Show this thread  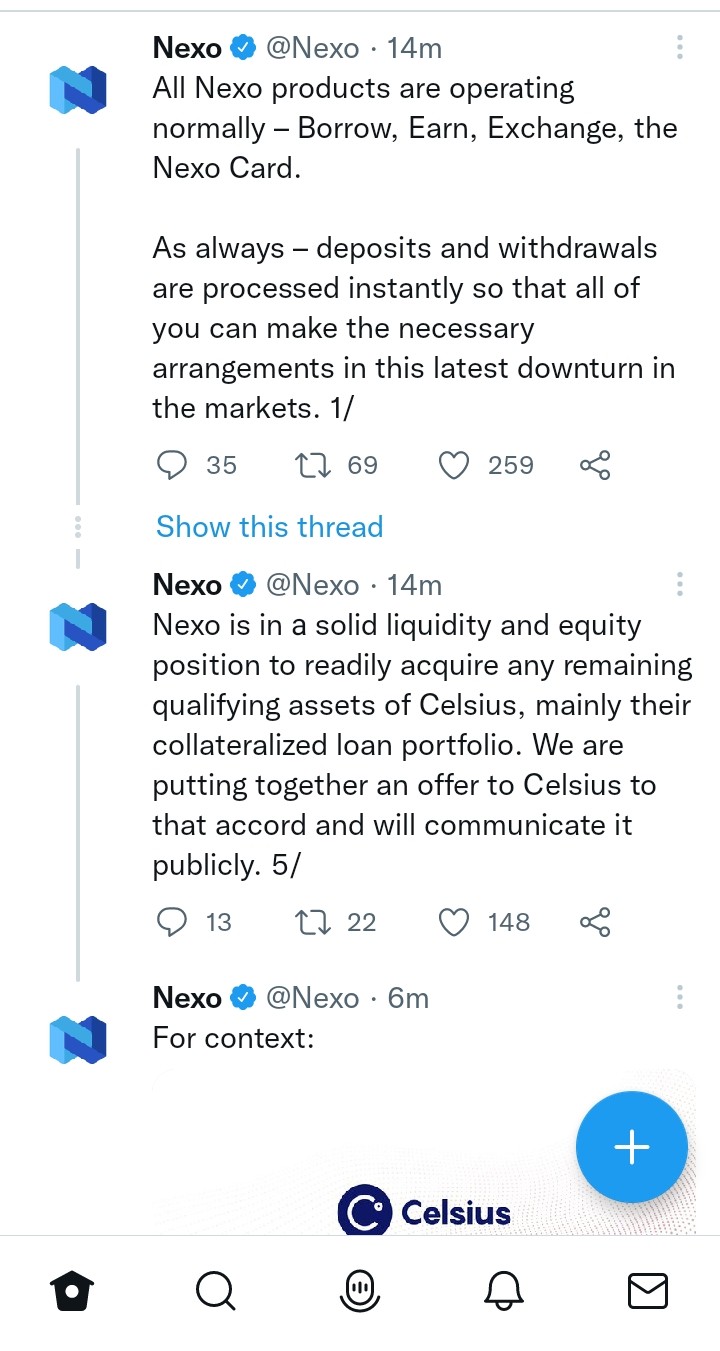[x=270, y=527]
